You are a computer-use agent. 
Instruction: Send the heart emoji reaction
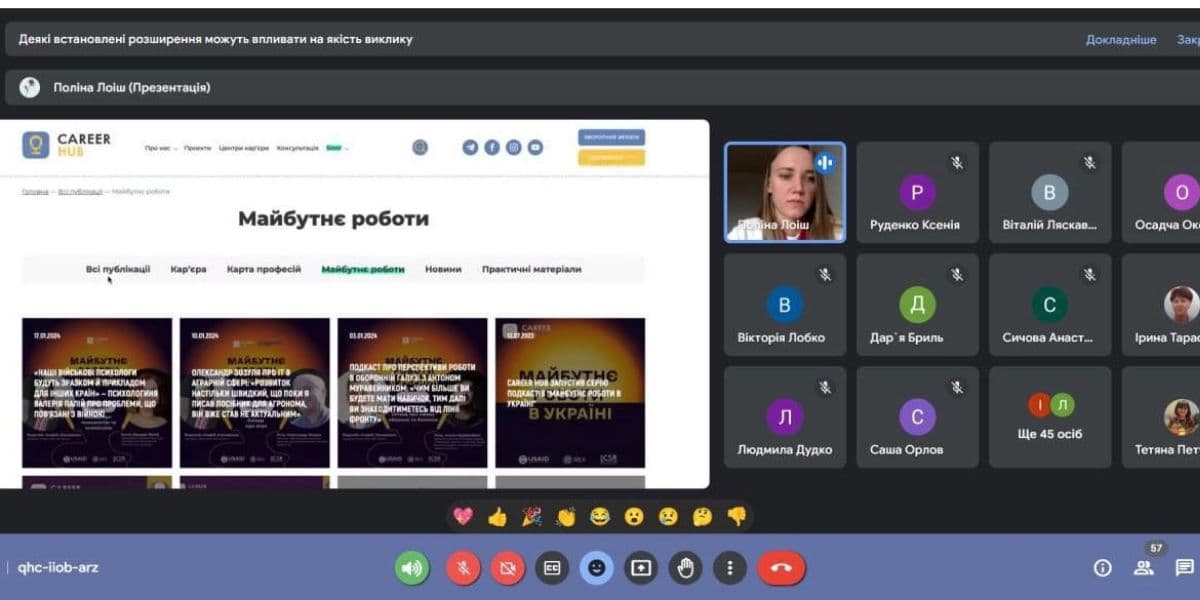click(463, 516)
